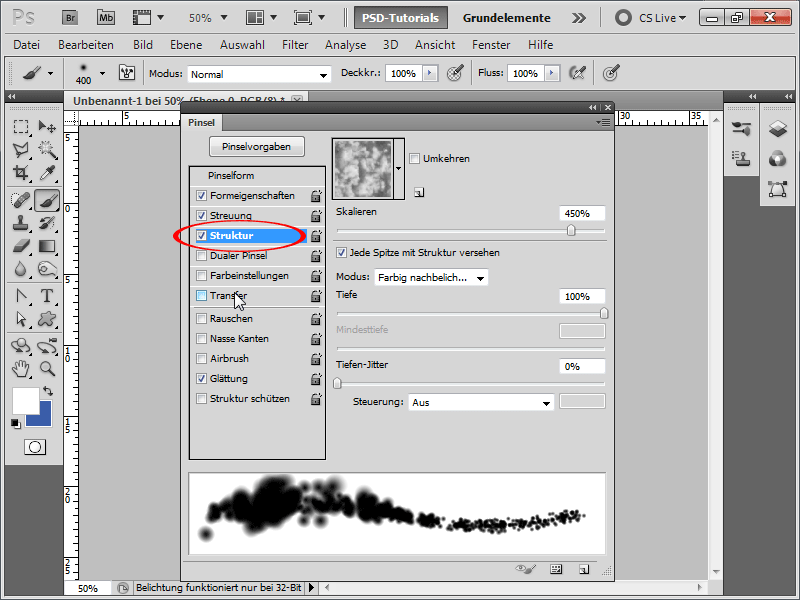Screen dimensions: 800x600
Task: Select the Blur tool
Action: point(21,269)
